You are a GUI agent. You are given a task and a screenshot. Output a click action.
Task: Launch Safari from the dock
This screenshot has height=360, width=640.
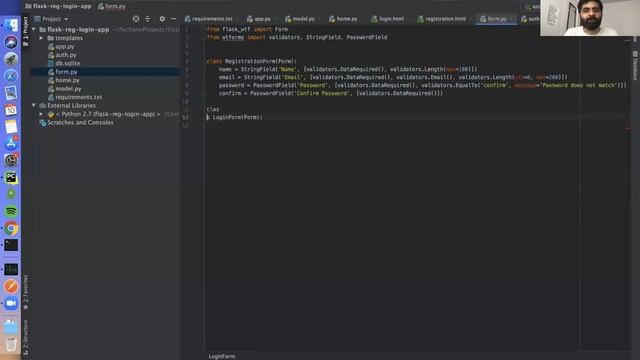click(11, 76)
